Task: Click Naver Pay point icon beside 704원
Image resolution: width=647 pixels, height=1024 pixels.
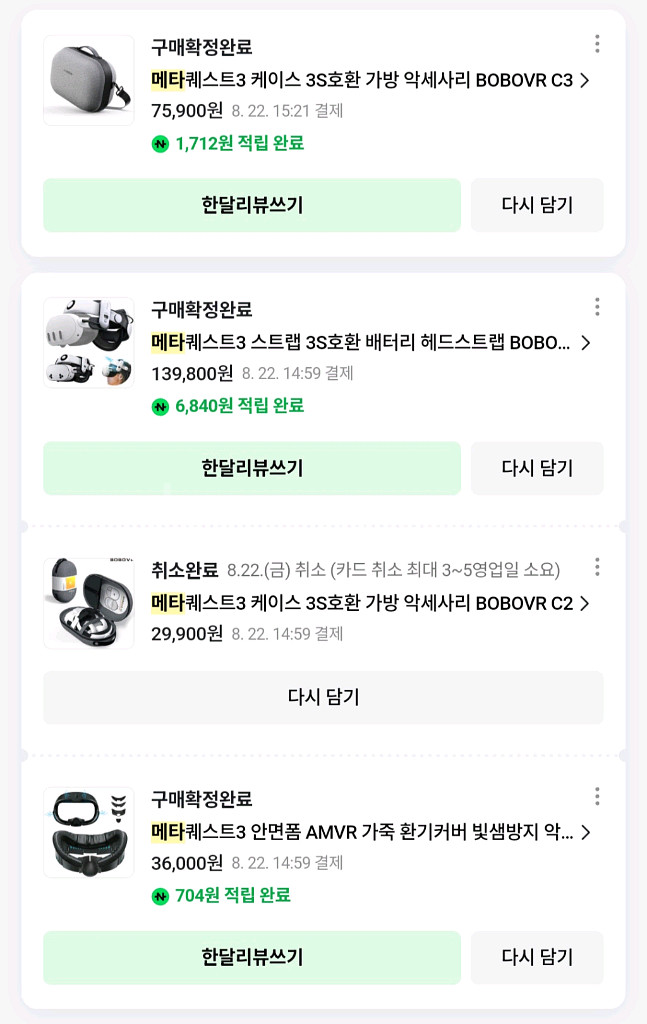Action: pos(160,896)
